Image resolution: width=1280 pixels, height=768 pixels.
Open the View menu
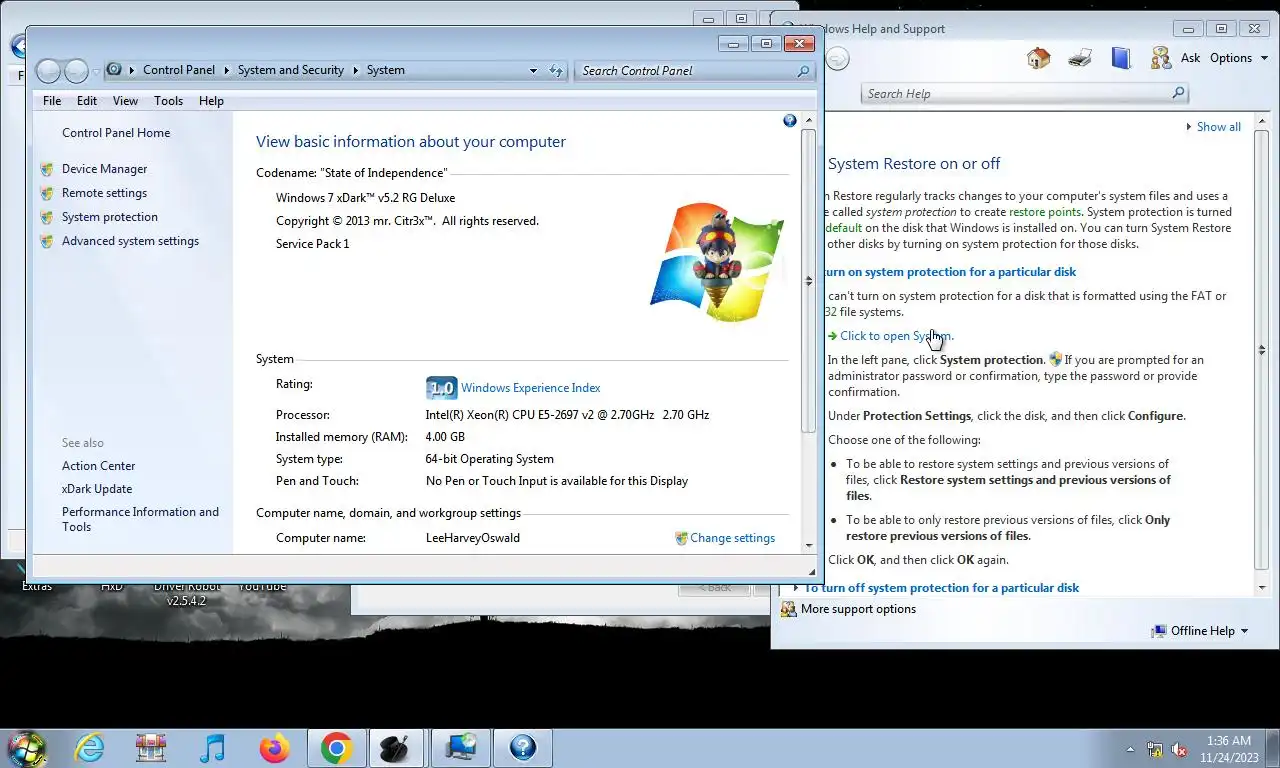125,101
